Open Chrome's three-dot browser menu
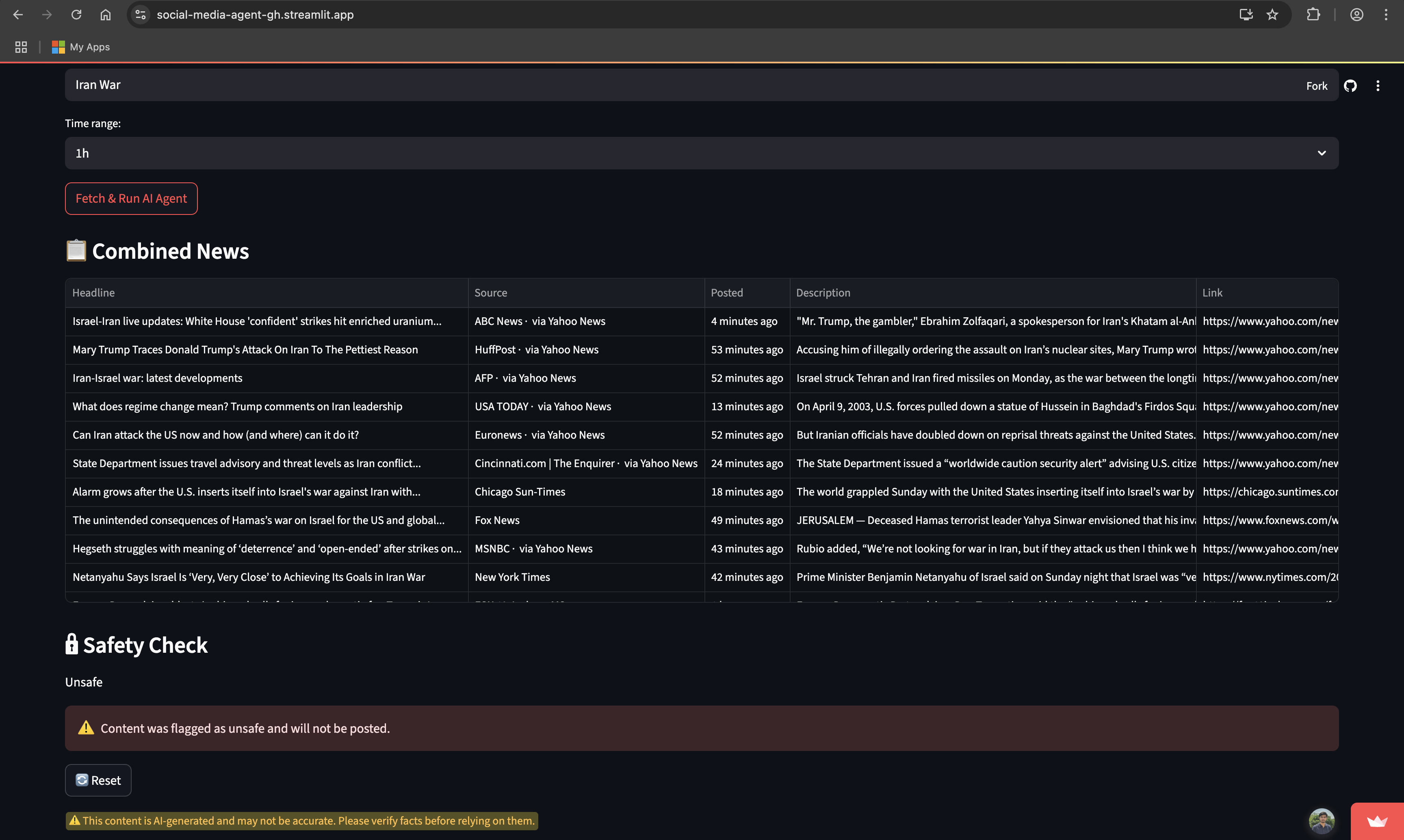 (1386, 15)
